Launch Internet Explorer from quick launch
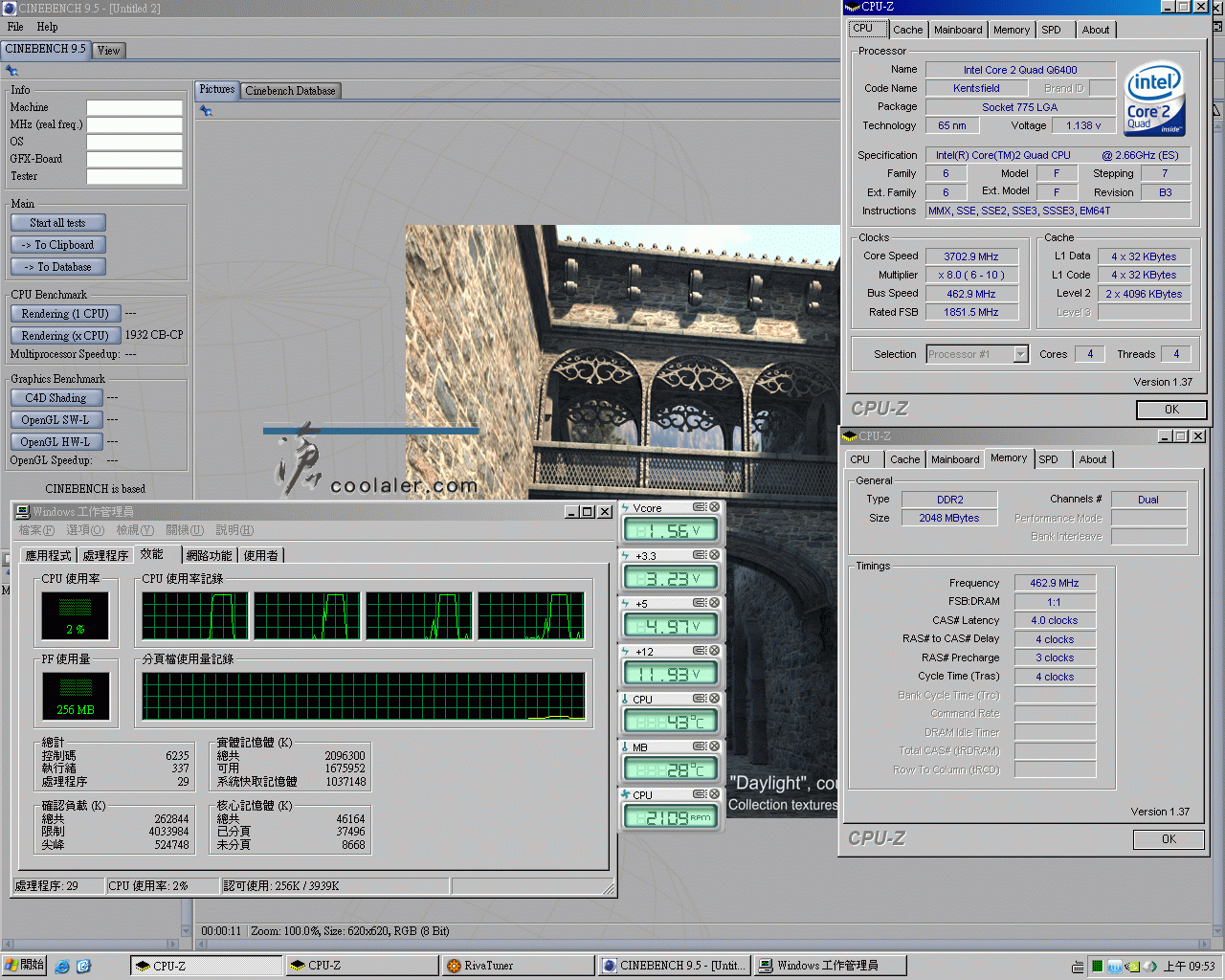This screenshot has height=980, width=1225. (62, 966)
